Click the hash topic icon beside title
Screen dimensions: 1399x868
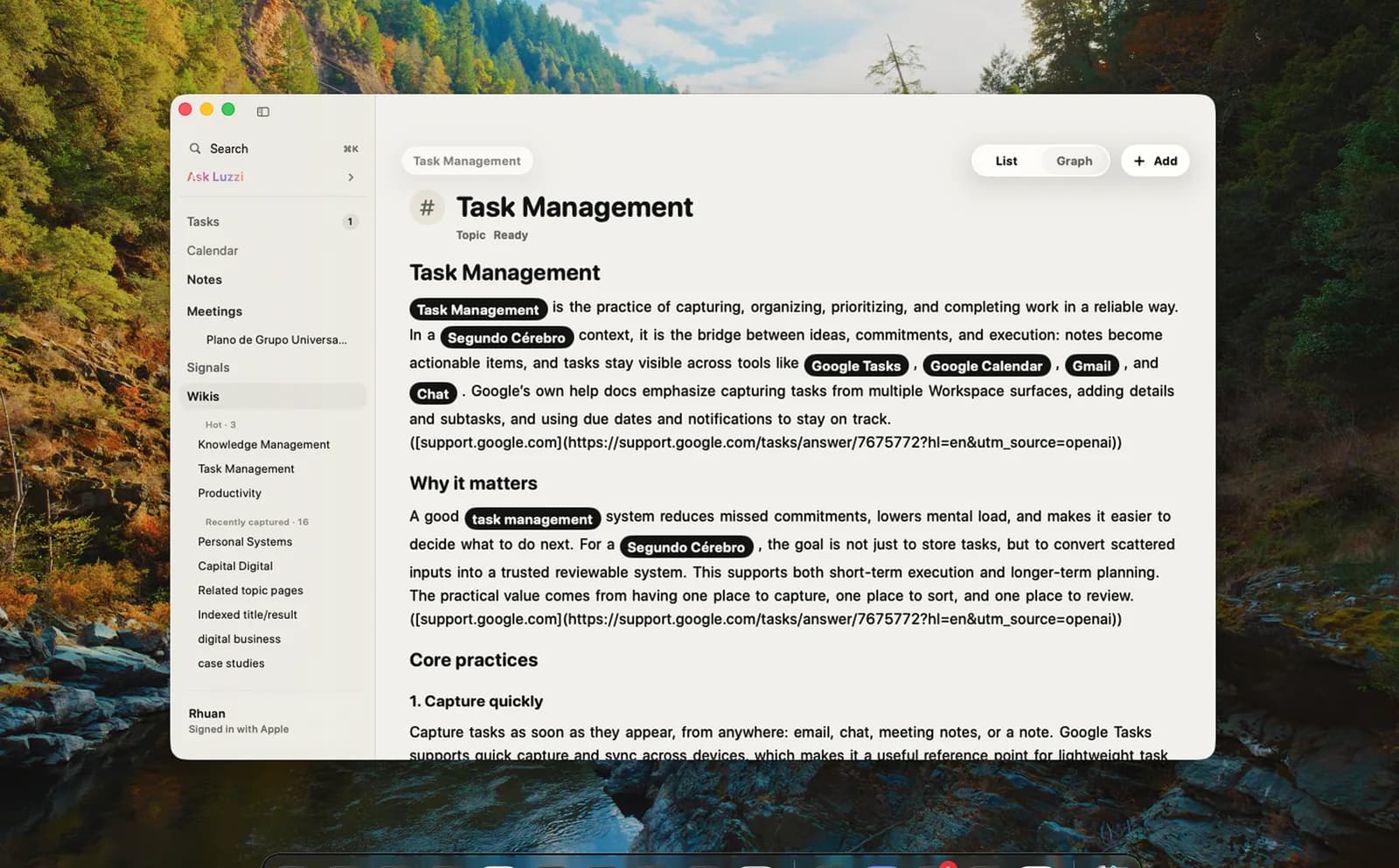(x=427, y=207)
